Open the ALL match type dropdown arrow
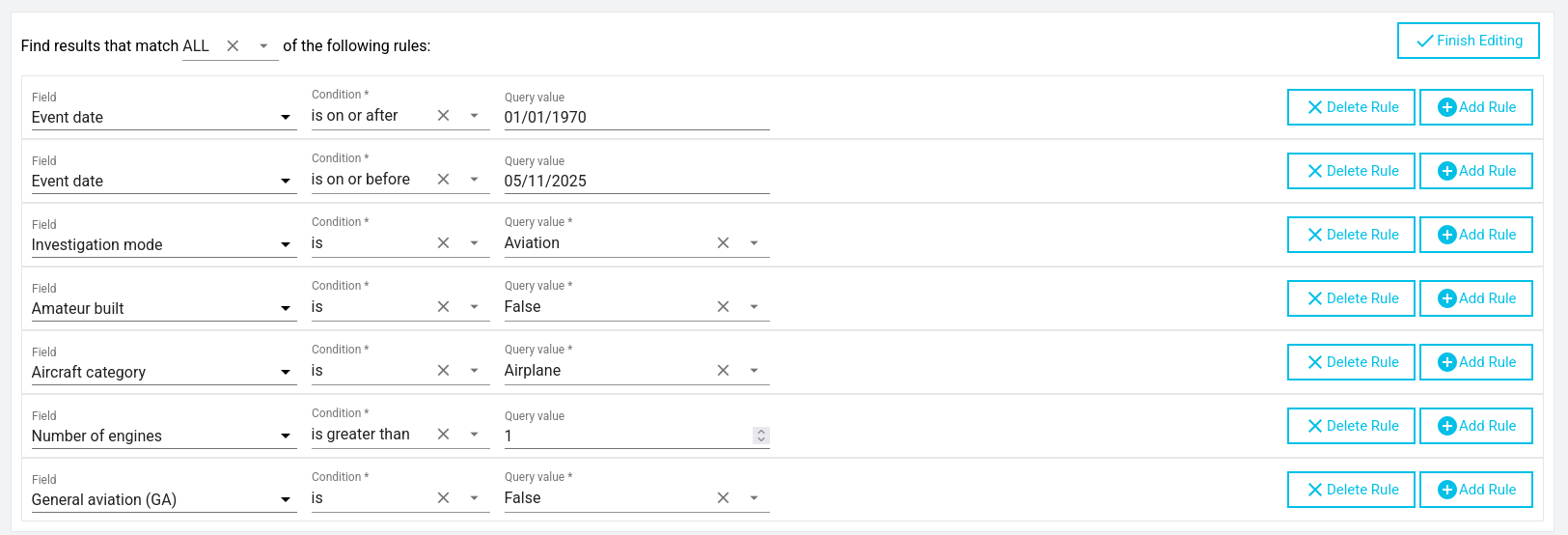 (263, 45)
